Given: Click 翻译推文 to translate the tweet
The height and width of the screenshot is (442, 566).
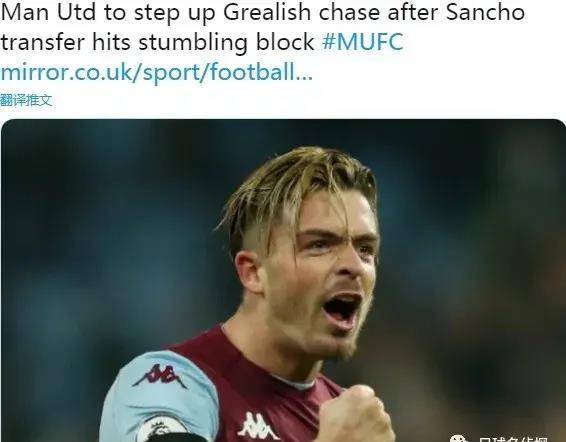Looking at the screenshot, I should click(x=26, y=100).
